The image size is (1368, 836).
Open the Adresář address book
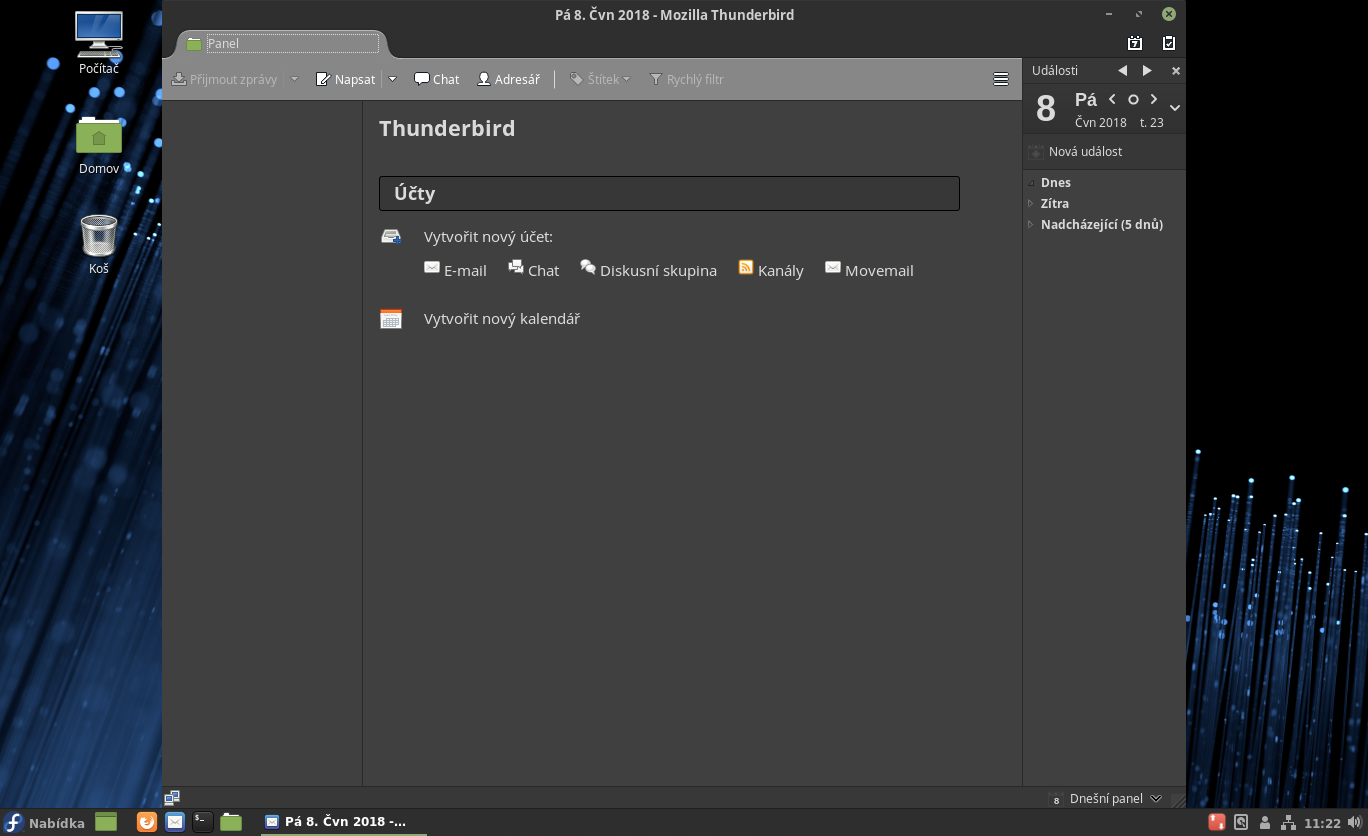point(508,79)
